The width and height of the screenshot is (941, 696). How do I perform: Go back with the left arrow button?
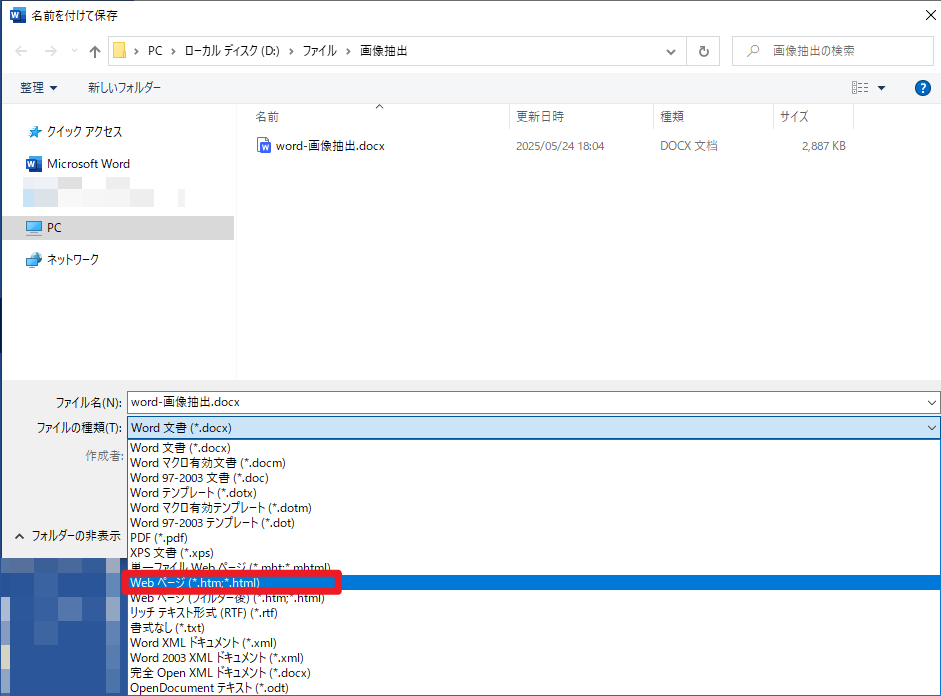[21, 52]
